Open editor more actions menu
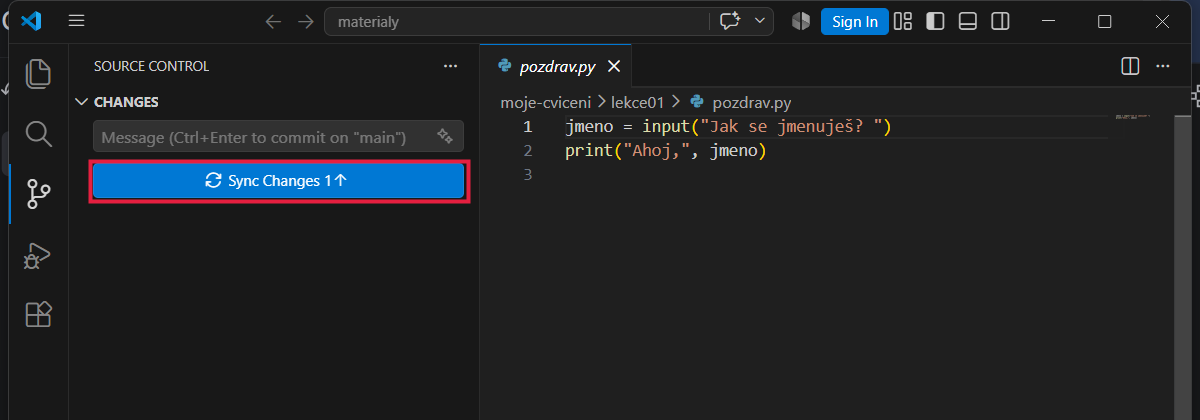The height and width of the screenshot is (420, 1200). tap(1162, 66)
